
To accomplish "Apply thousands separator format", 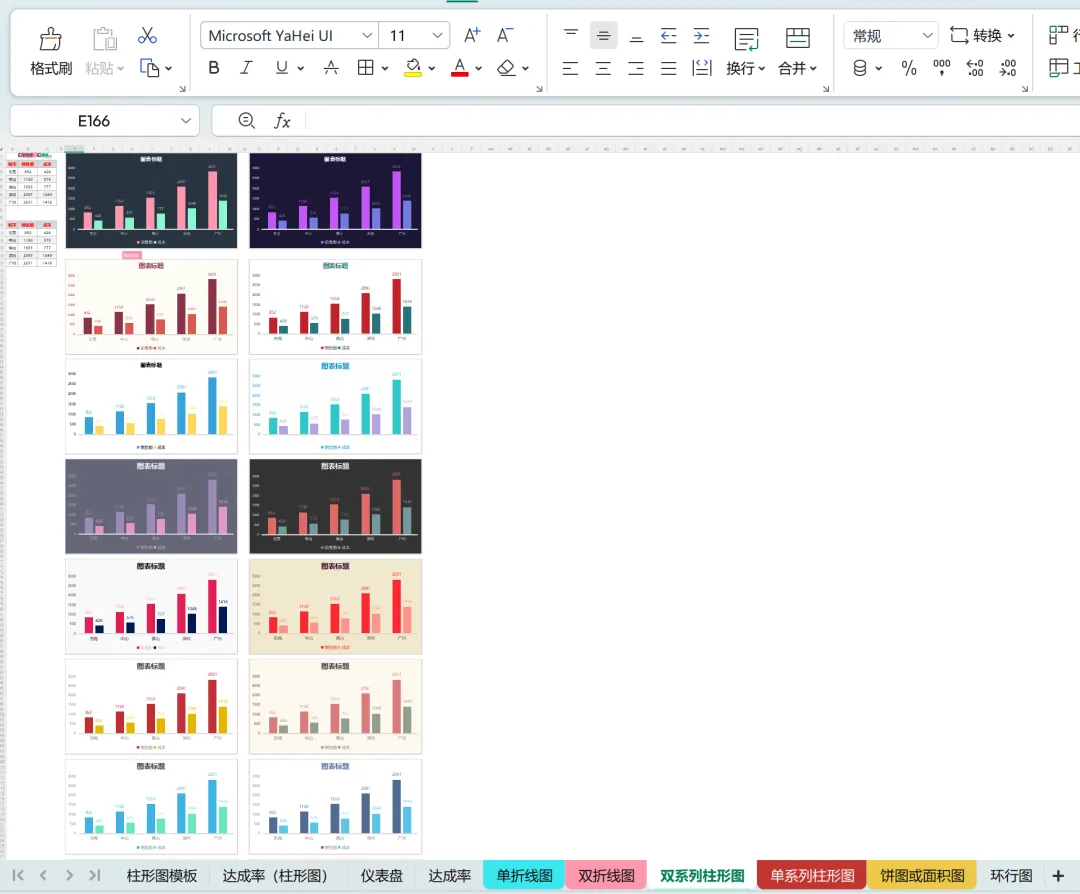I will [x=942, y=67].
